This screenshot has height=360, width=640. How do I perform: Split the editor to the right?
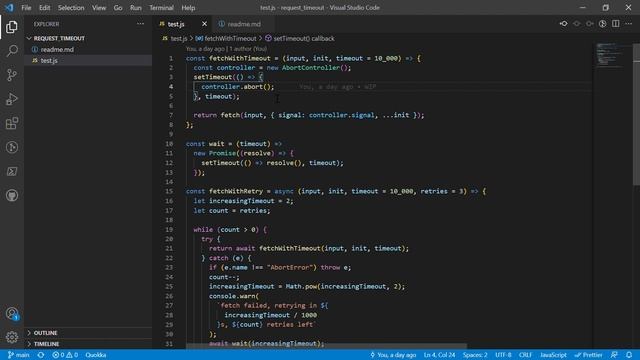[616, 24]
